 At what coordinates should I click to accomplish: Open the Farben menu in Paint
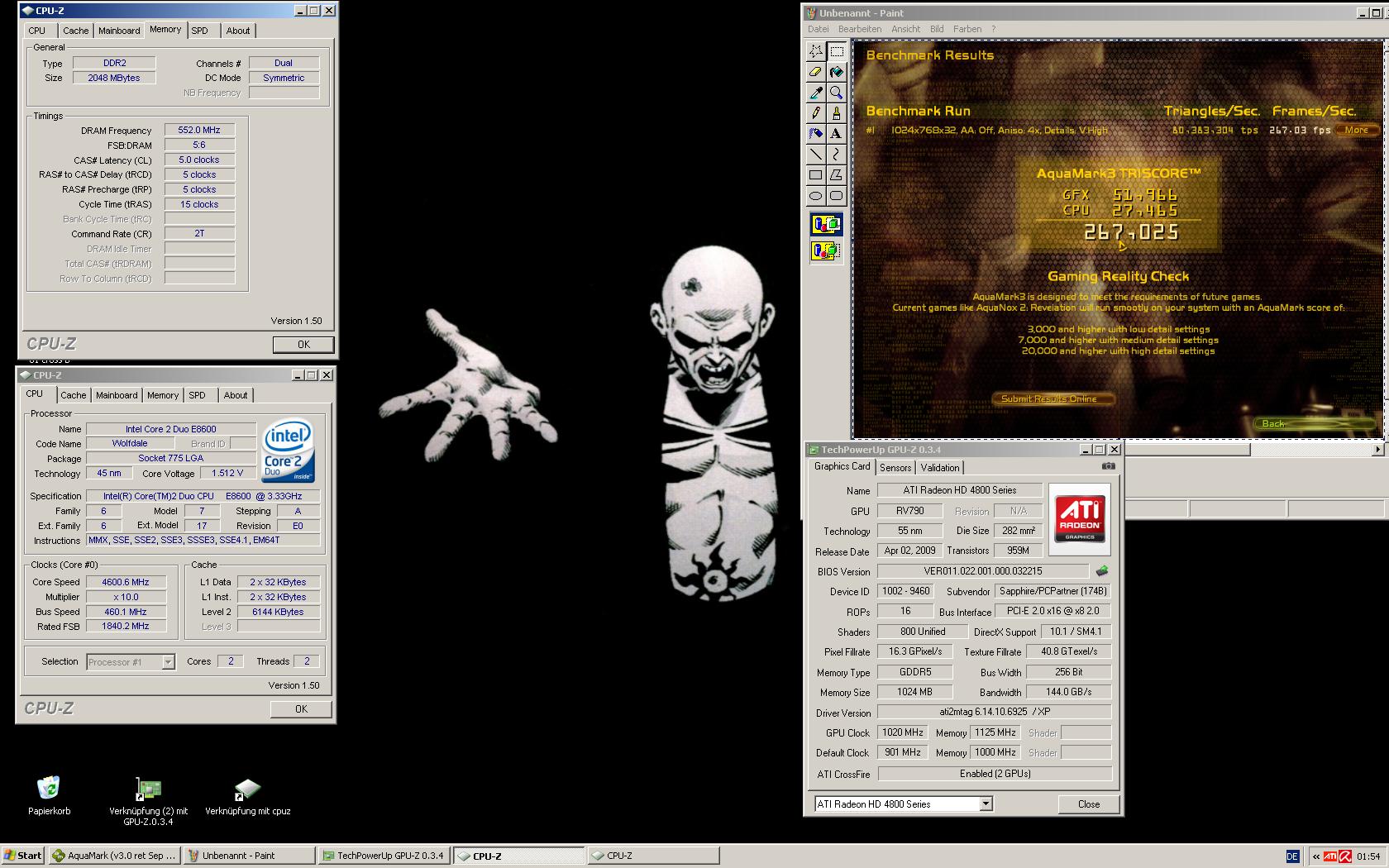[x=967, y=29]
